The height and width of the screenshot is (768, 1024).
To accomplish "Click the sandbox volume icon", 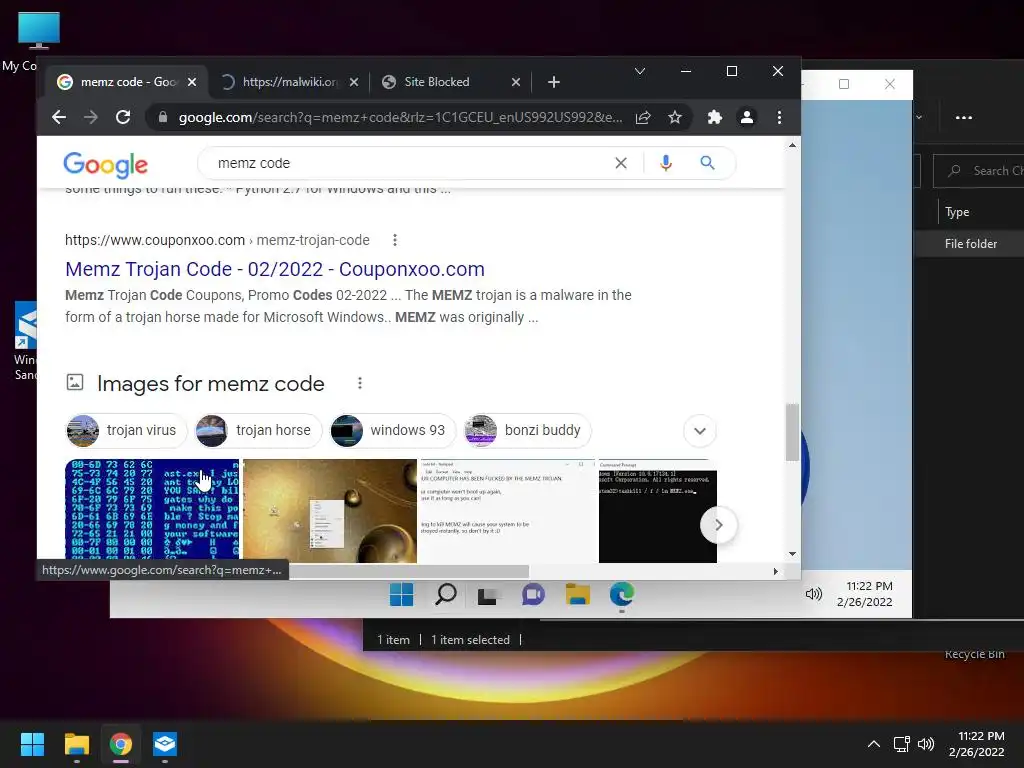I will coord(813,594).
